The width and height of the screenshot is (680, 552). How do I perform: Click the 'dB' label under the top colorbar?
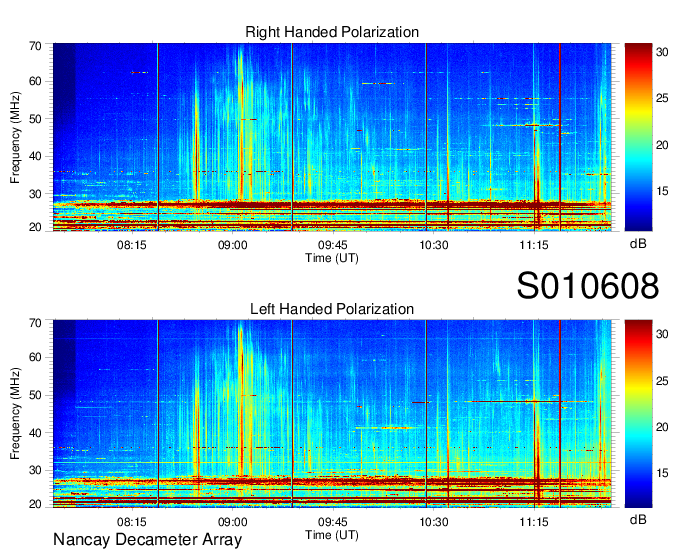coord(638,244)
